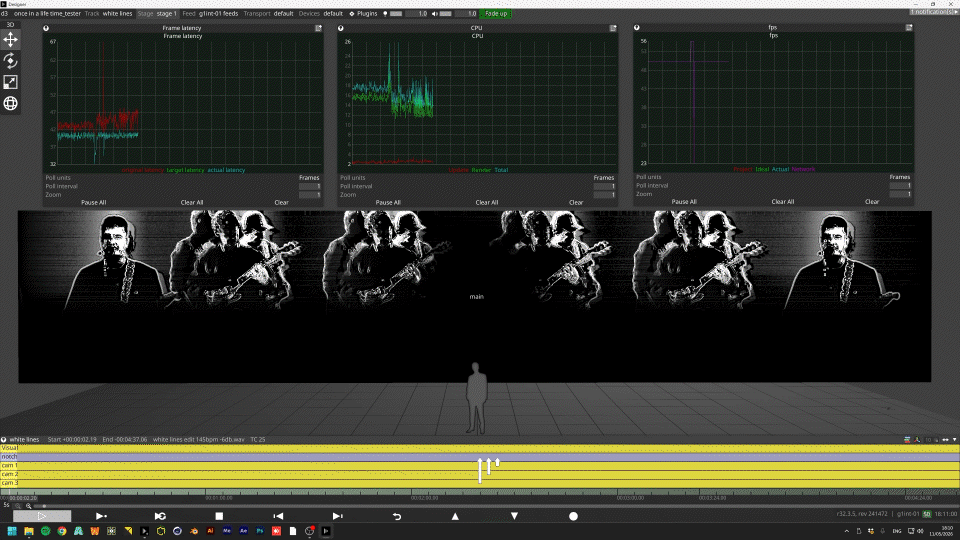Click Clear in Frame latency panel
Image resolution: width=960 pixels, height=540 pixels.
click(x=282, y=203)
